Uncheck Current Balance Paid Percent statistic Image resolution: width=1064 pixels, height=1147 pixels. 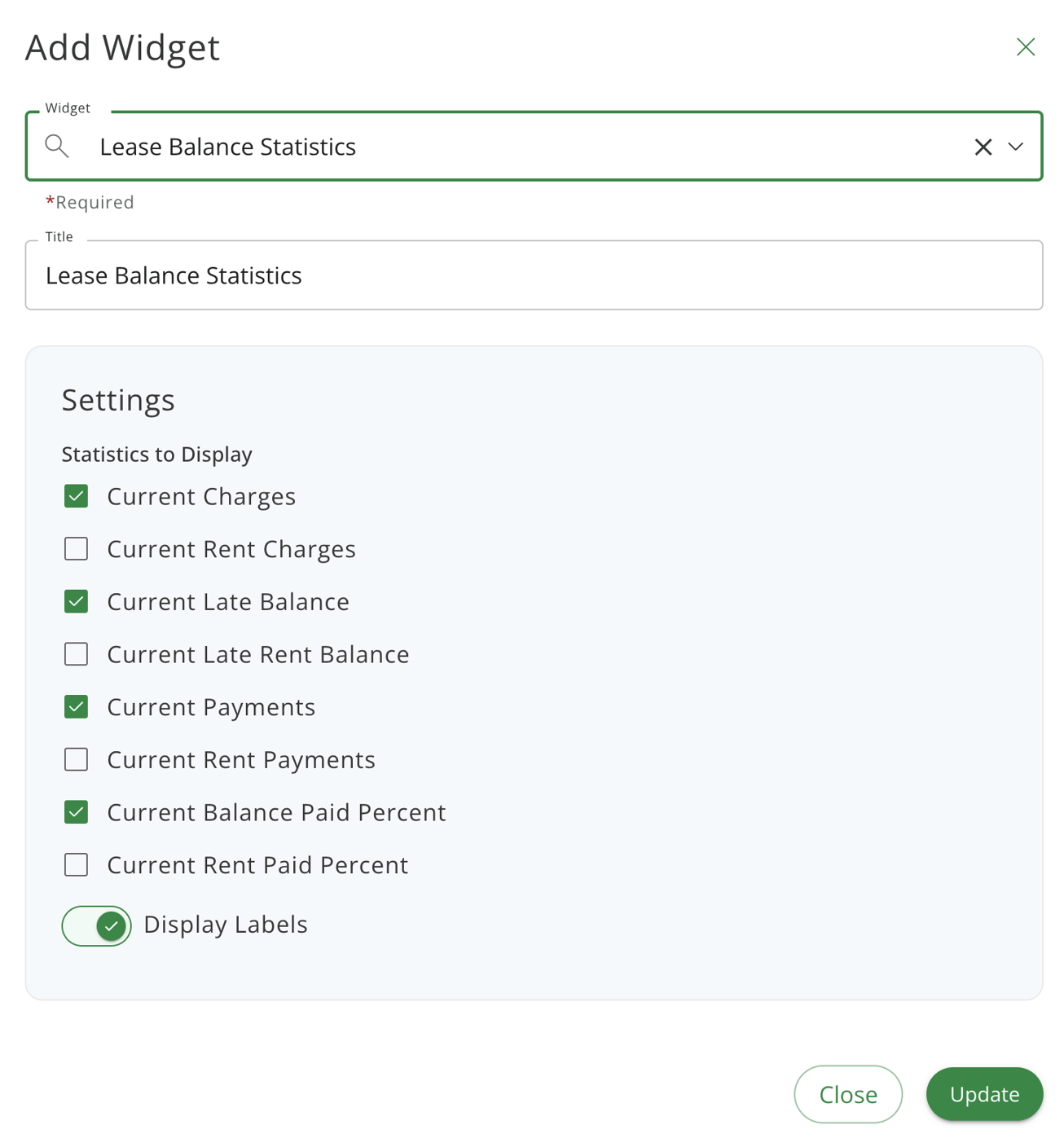tap(75, 812)
